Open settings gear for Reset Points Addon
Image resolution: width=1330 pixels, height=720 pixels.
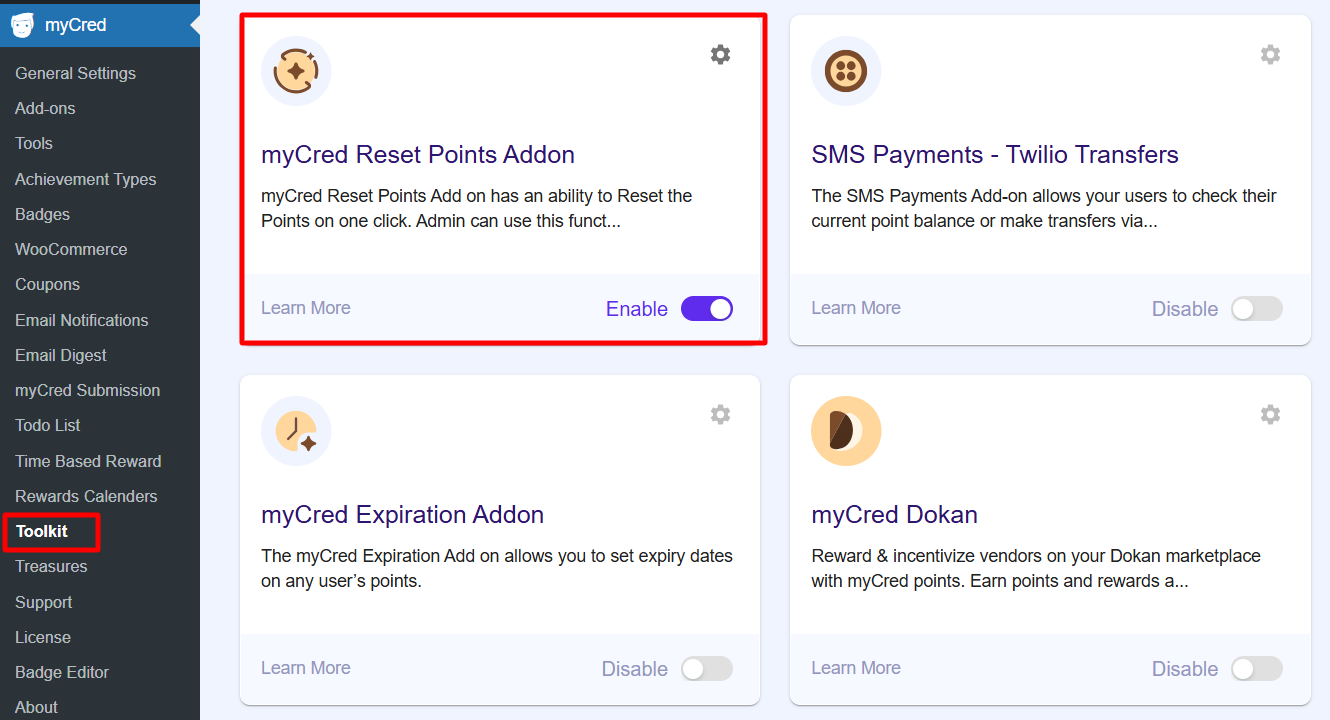(x=720, y=55)
